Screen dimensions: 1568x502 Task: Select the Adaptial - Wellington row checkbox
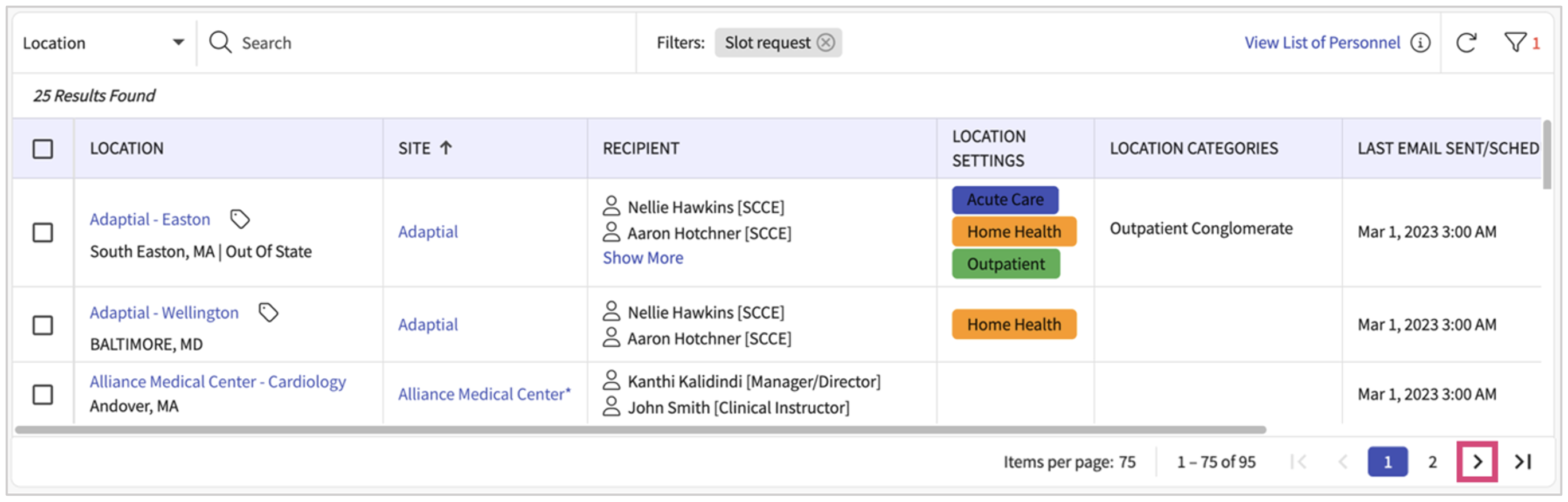[x=42, y=325]
